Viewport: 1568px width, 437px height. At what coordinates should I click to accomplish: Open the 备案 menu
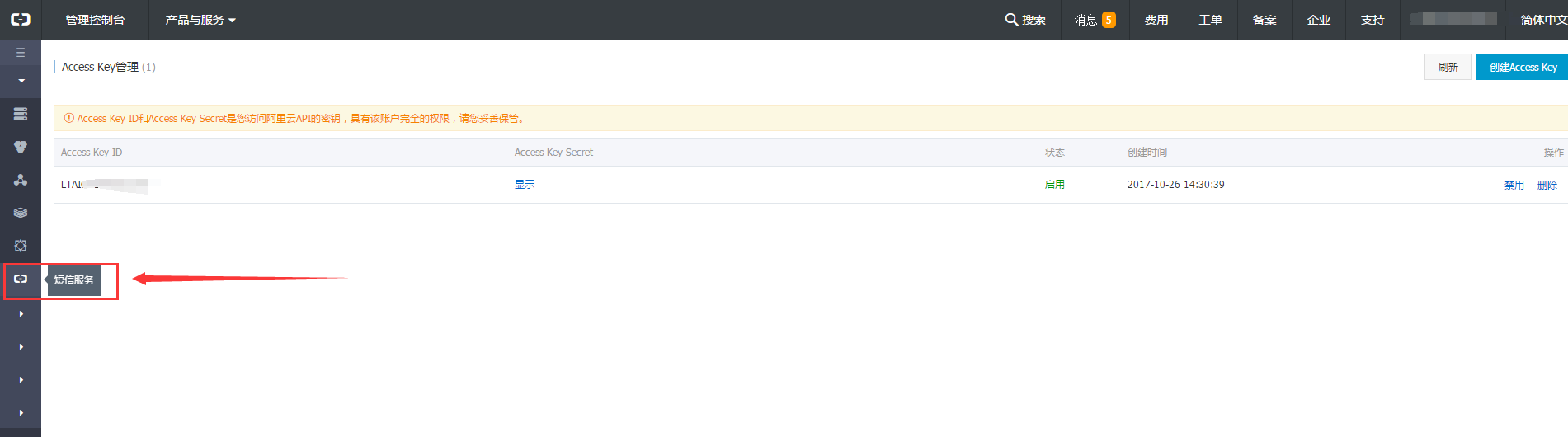pyautogui.click(x=1264, y=20)
